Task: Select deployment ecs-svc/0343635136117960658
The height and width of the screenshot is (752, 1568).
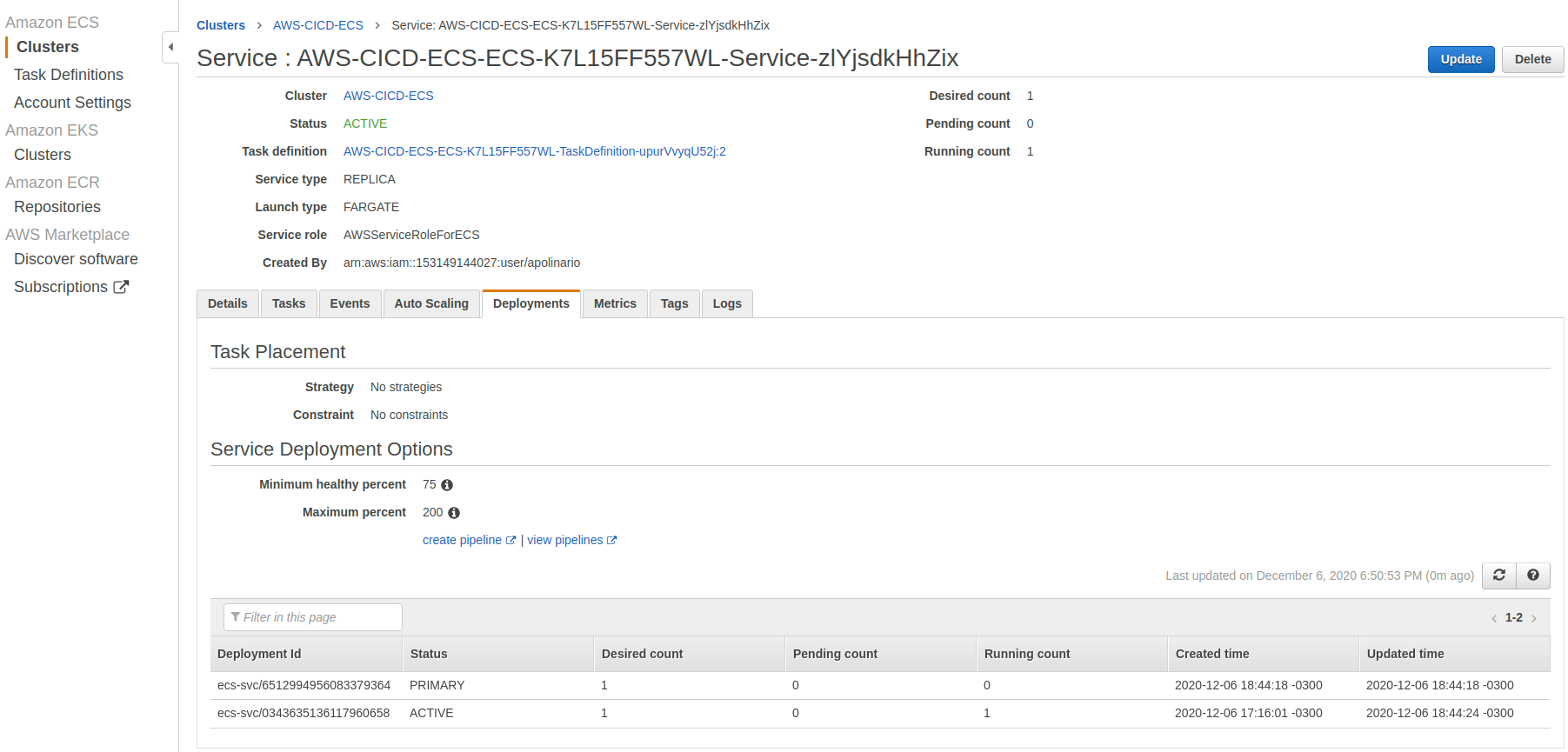Action: (x=304, y=713)
